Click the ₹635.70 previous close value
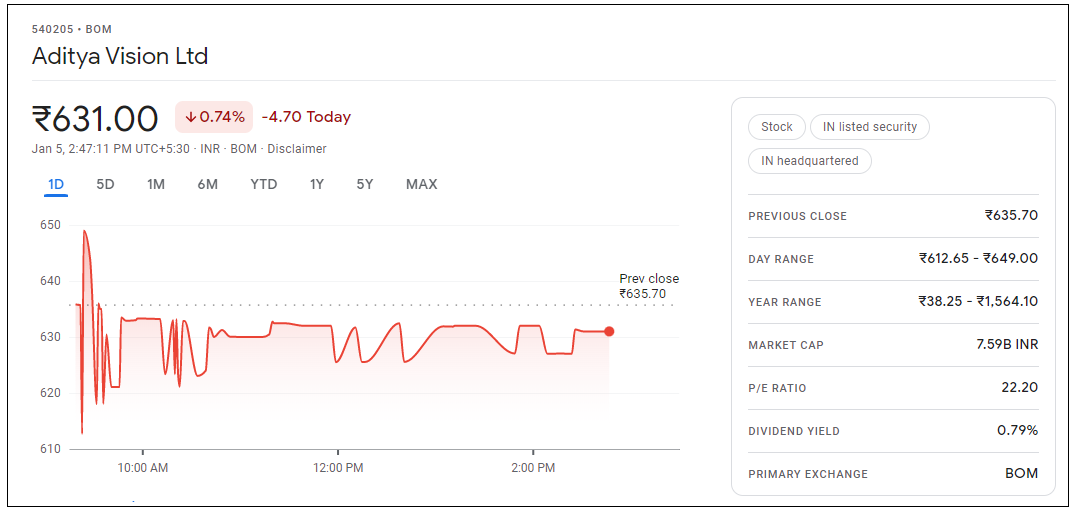The height and width of the screenshot is (511, 1075). (1011, 215)
